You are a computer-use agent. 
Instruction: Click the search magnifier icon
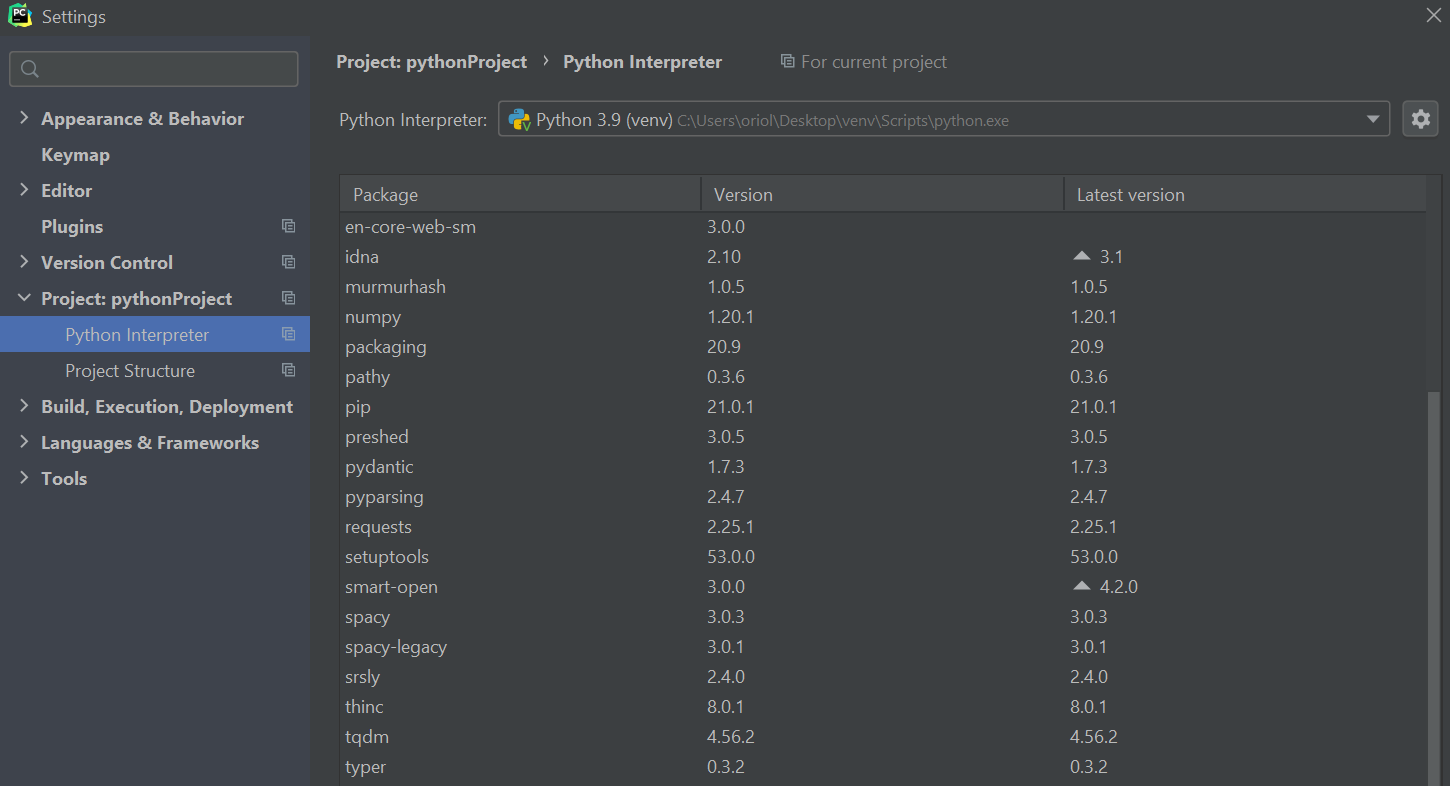point(30,69)
